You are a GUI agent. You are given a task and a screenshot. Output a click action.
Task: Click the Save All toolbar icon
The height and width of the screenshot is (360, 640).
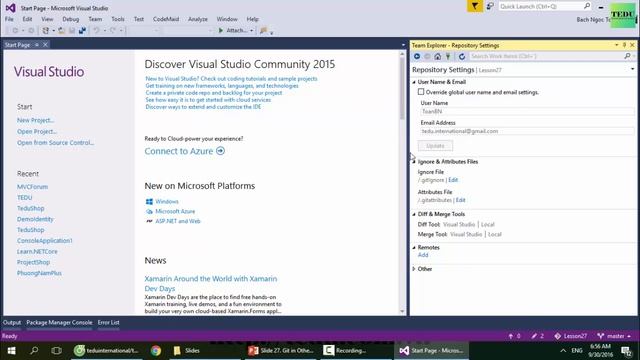coord(82,31)
